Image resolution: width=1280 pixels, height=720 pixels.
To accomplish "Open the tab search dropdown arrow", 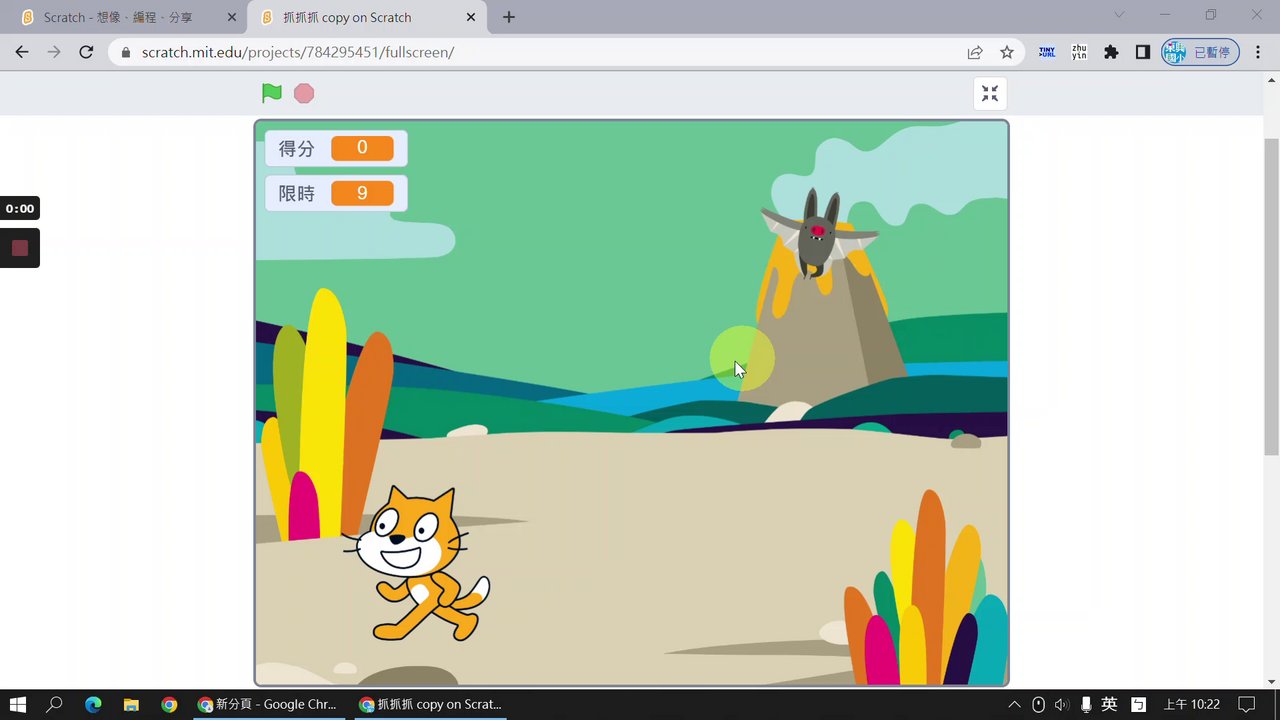I will pos(1119,15).
